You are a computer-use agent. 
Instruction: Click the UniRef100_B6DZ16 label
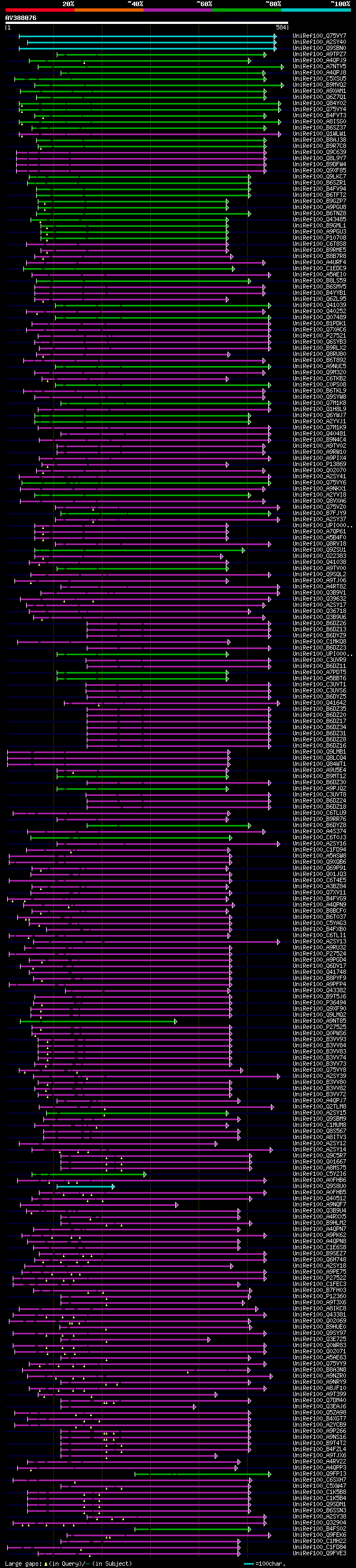point(319,746)
